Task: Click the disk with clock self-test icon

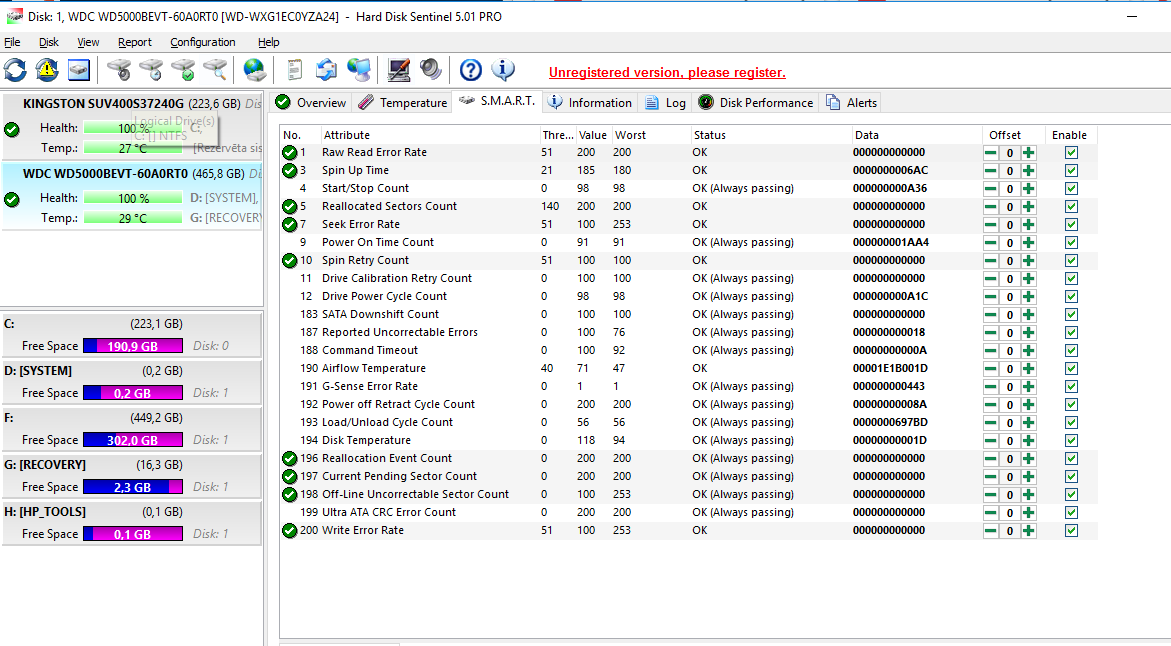Action: (151, 70)
